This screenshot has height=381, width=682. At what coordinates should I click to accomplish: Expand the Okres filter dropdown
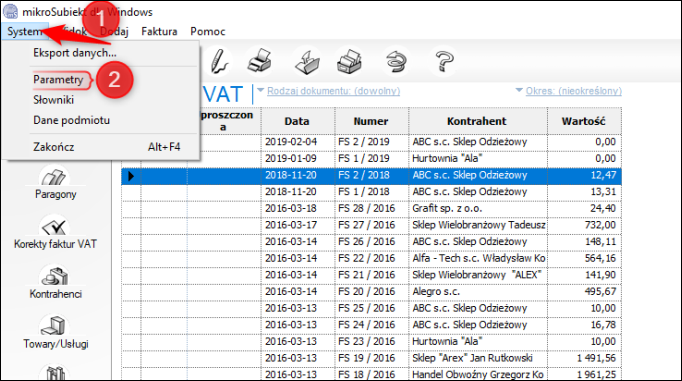click(569, 91)
